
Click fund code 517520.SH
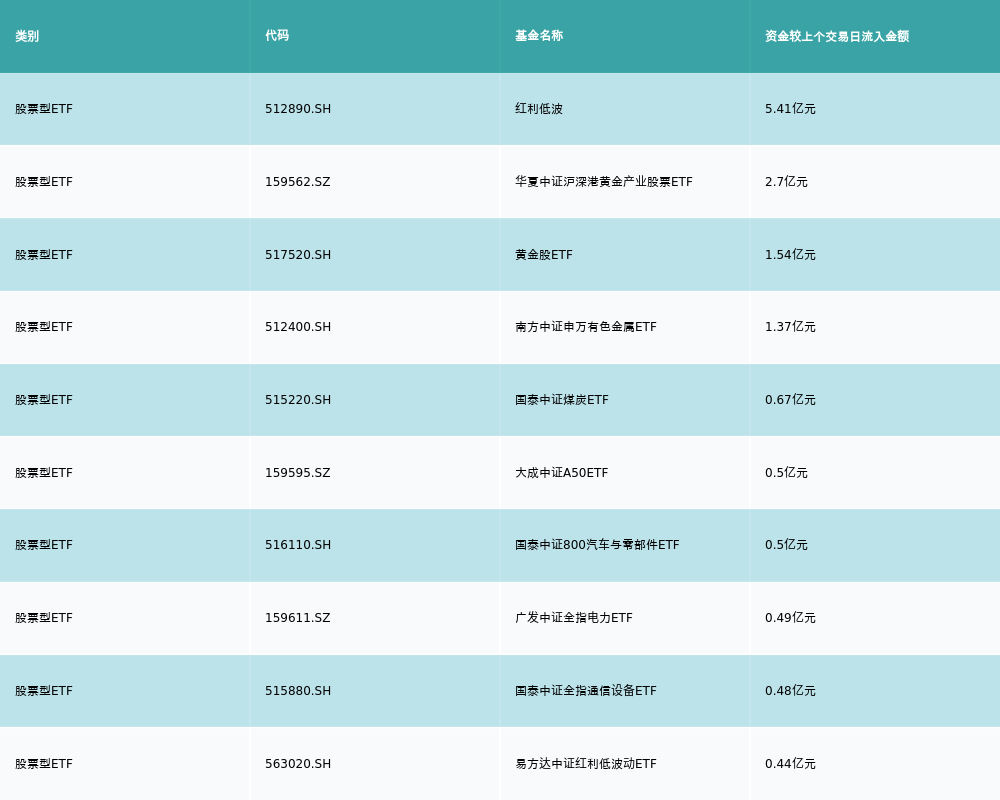coord(298,255)
